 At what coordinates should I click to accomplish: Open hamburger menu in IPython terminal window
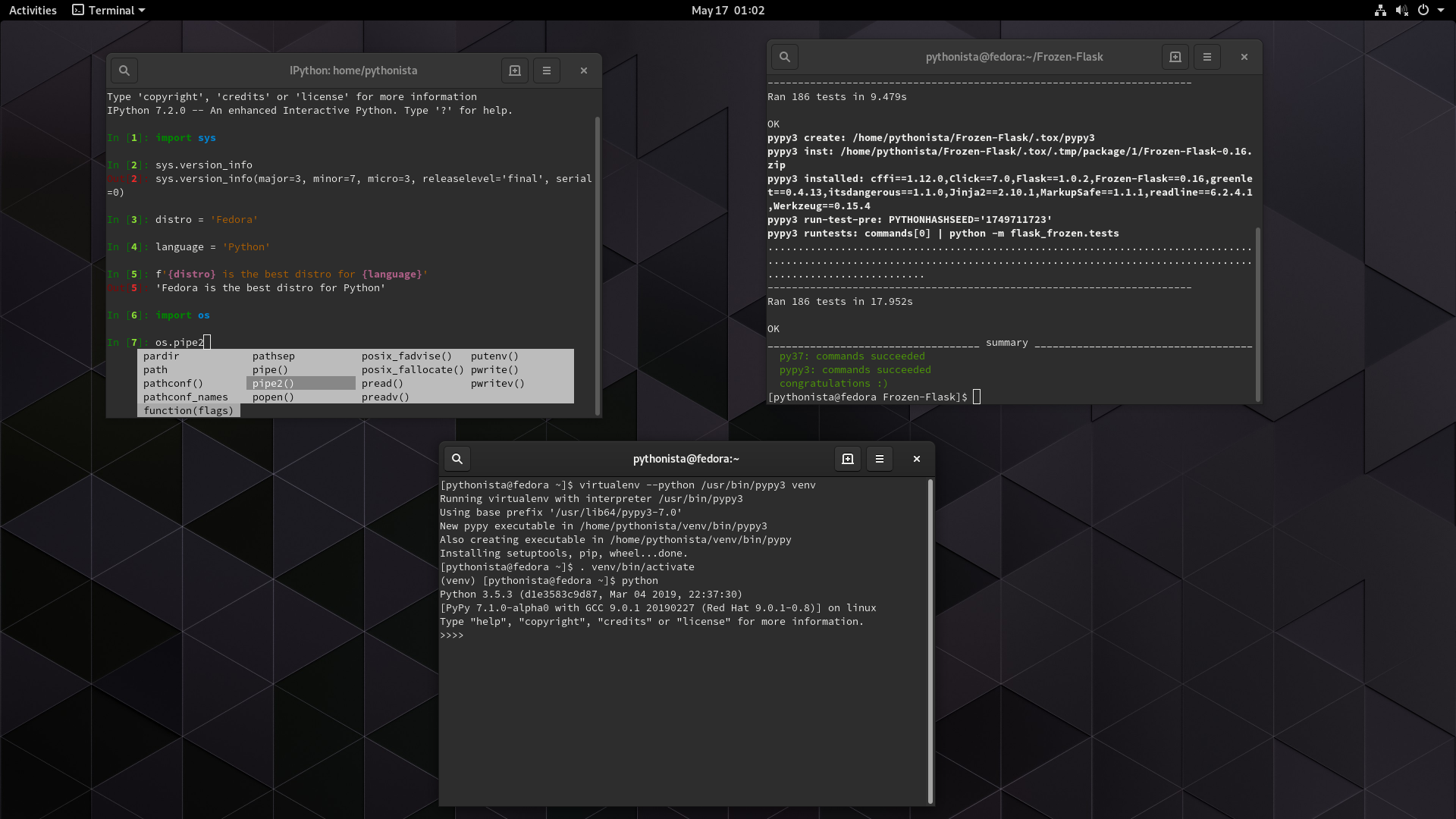tap(547, 71)
